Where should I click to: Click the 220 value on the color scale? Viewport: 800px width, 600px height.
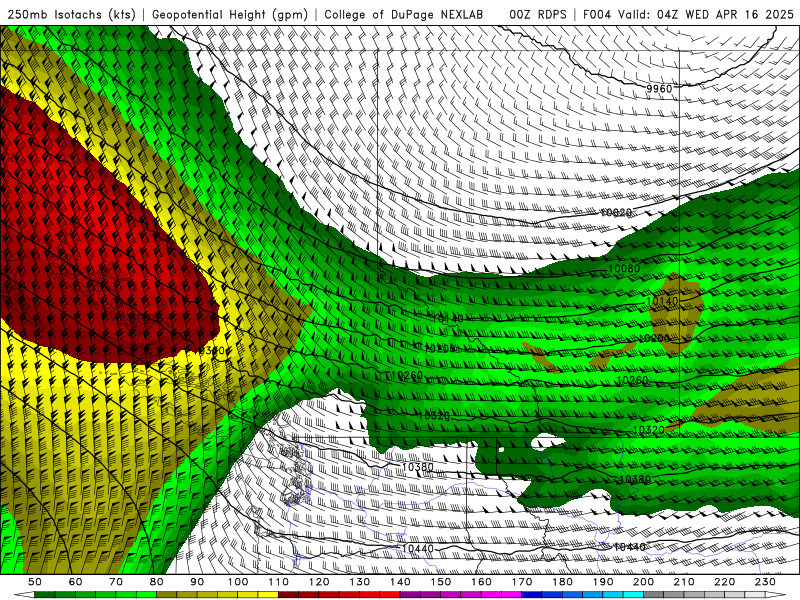click(724, 582)
